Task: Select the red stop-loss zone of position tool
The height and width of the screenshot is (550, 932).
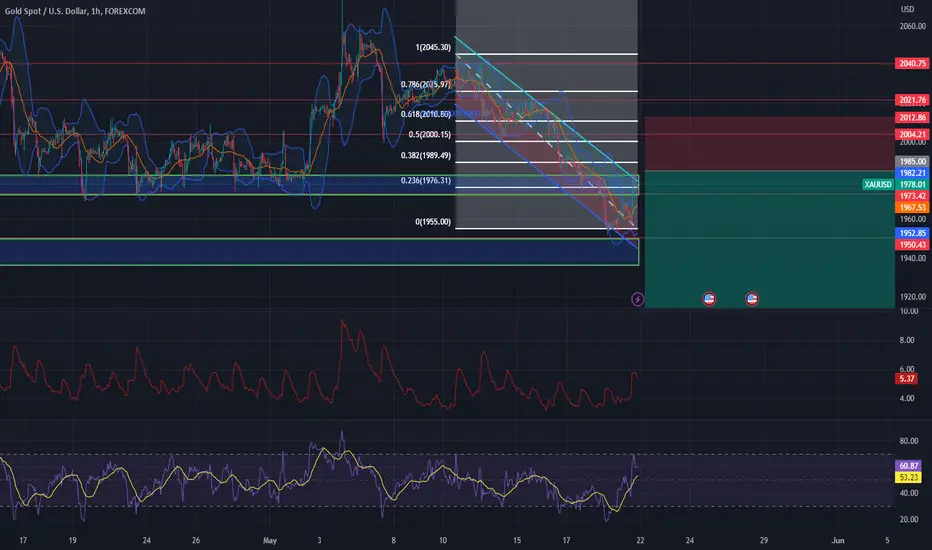Action: coord(769,144)
